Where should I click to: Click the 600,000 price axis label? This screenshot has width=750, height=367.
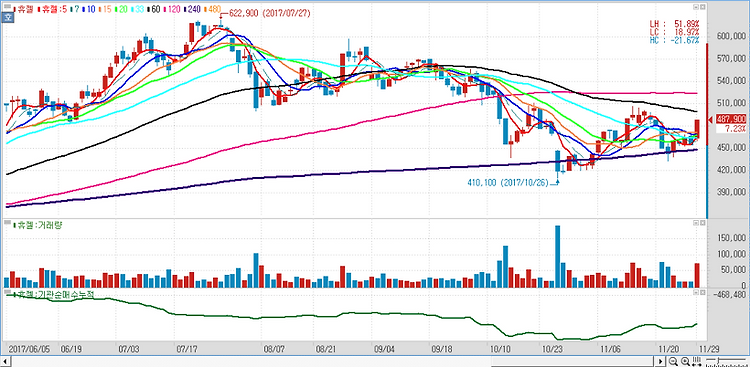(732, 36)
